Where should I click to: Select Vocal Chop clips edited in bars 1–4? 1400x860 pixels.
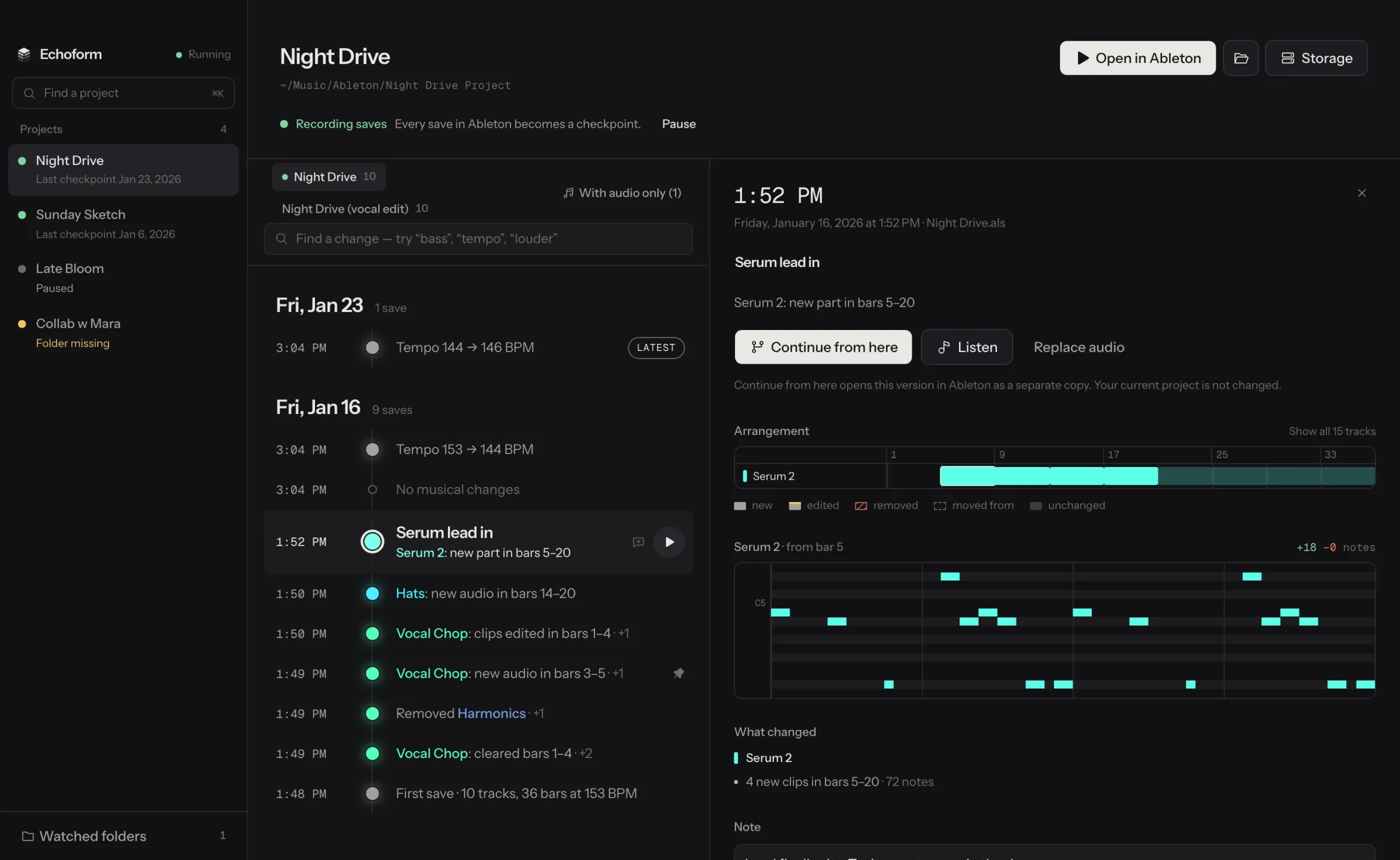[478, 634]
